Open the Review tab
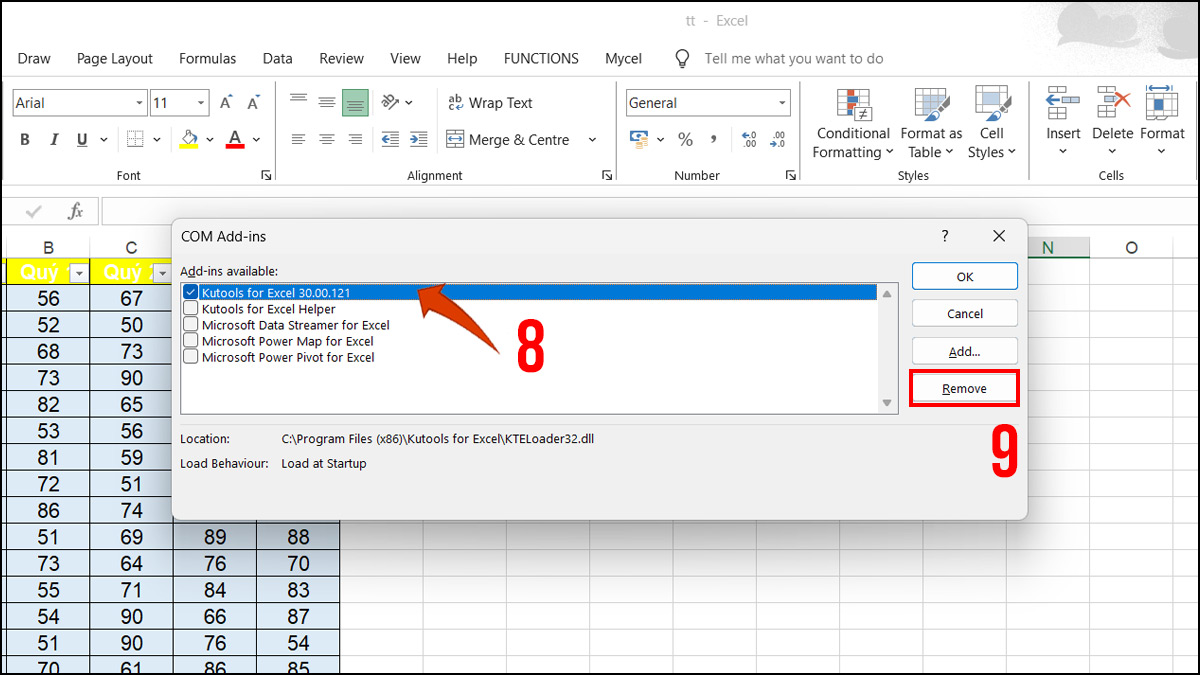This screenshot has width=1200, height=675. (x=341, y=58)
